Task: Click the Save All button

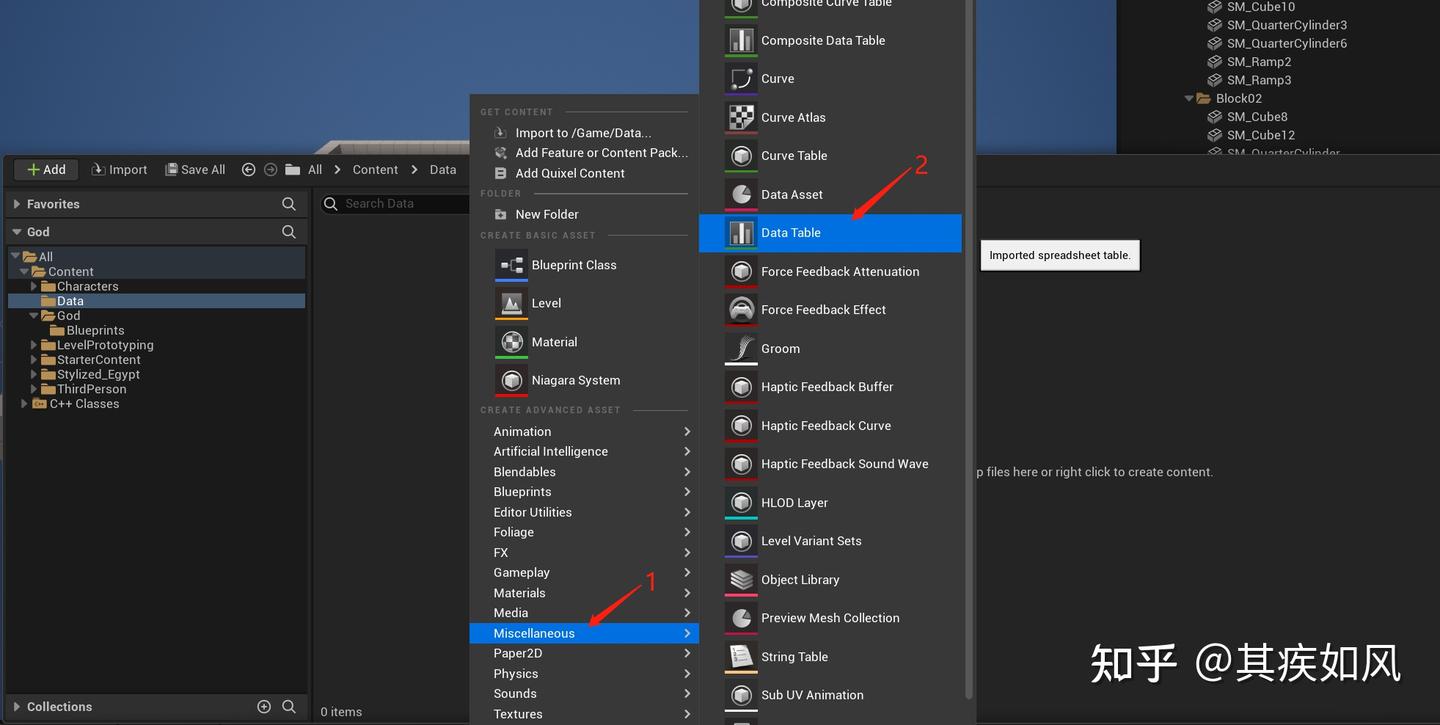Action: (195, 170)
